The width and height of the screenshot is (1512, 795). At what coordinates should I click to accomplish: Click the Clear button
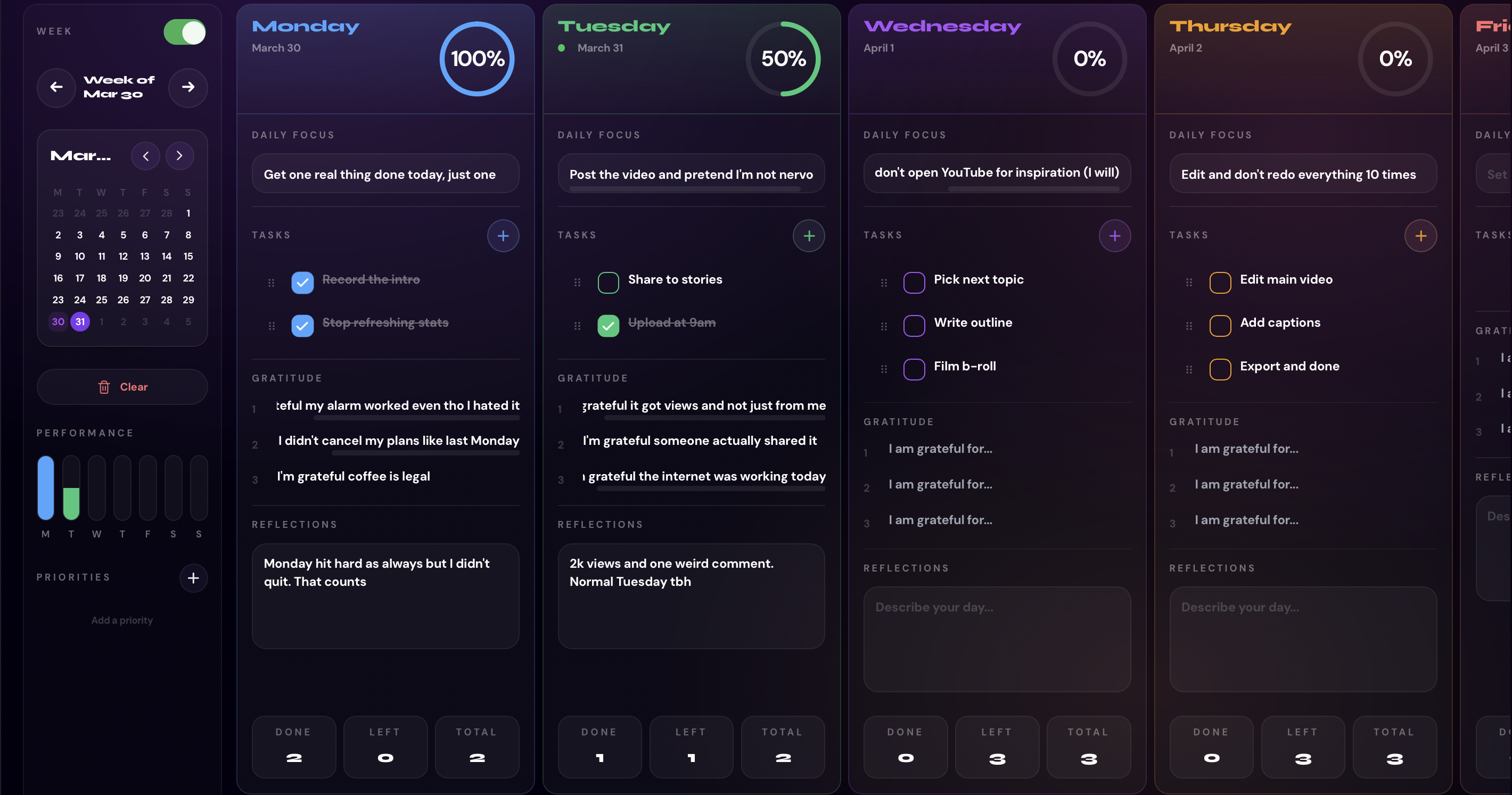(122, 387)
